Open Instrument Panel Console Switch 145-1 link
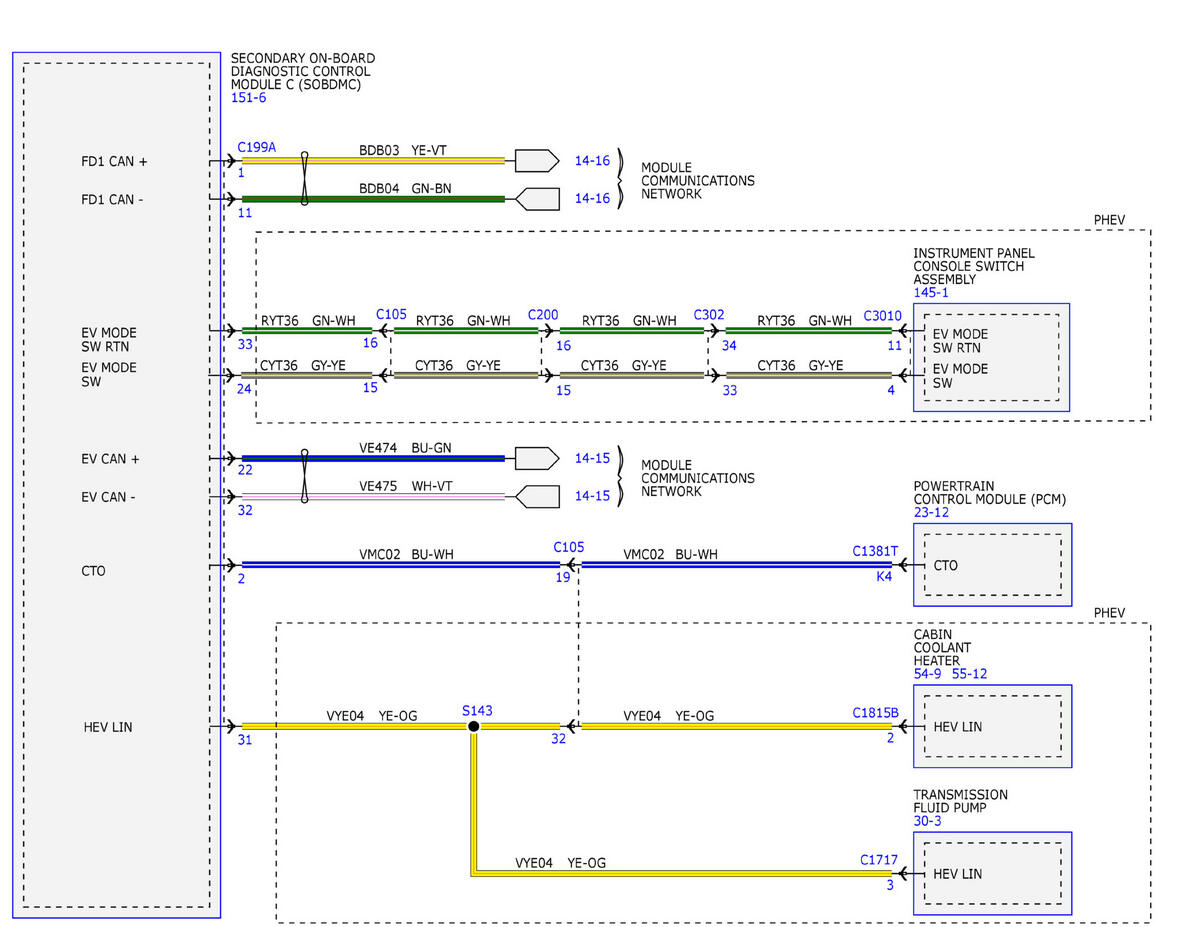 pyautogui.click(x=931, y=293)
